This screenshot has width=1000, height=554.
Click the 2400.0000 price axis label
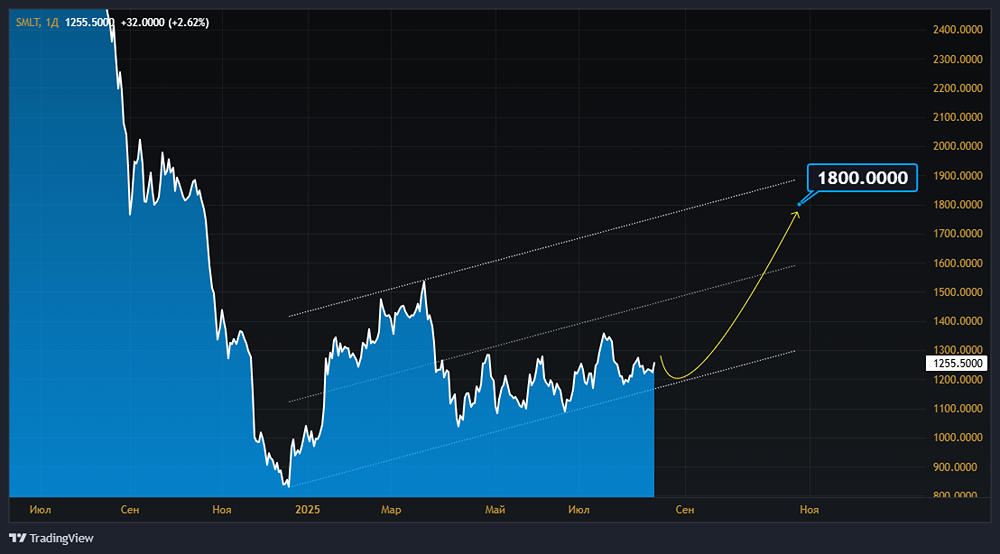click(957, 29)
